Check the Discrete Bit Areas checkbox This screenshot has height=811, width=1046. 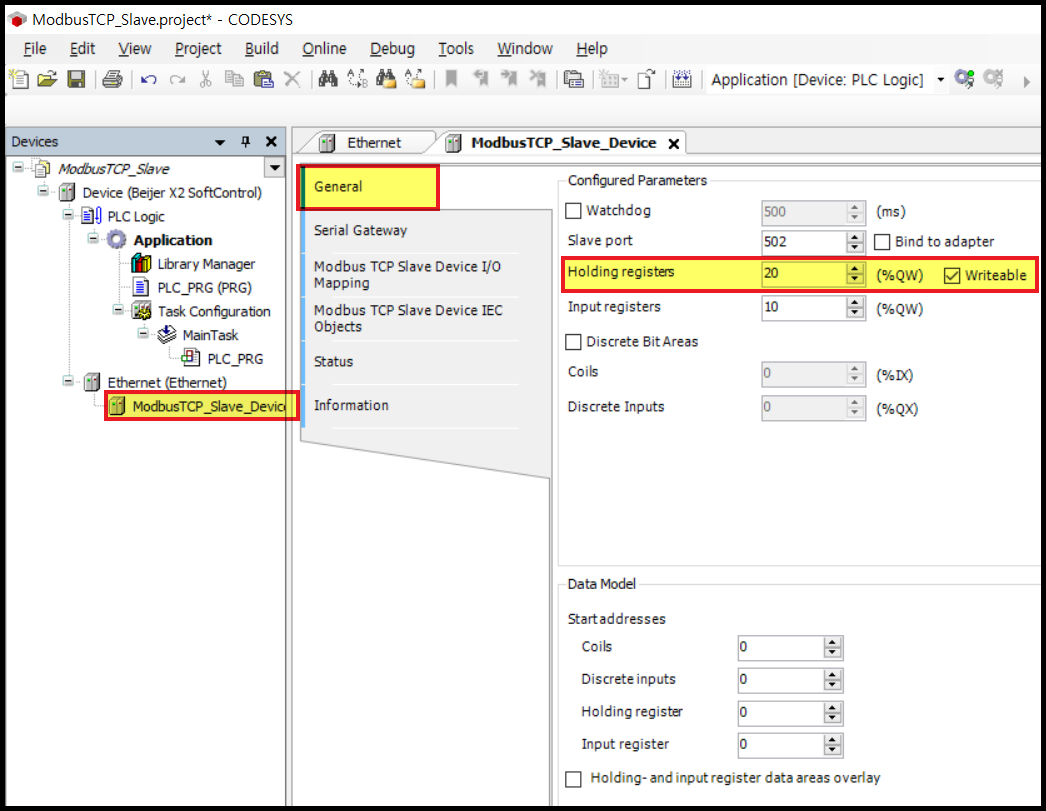(x=574, y=341)
